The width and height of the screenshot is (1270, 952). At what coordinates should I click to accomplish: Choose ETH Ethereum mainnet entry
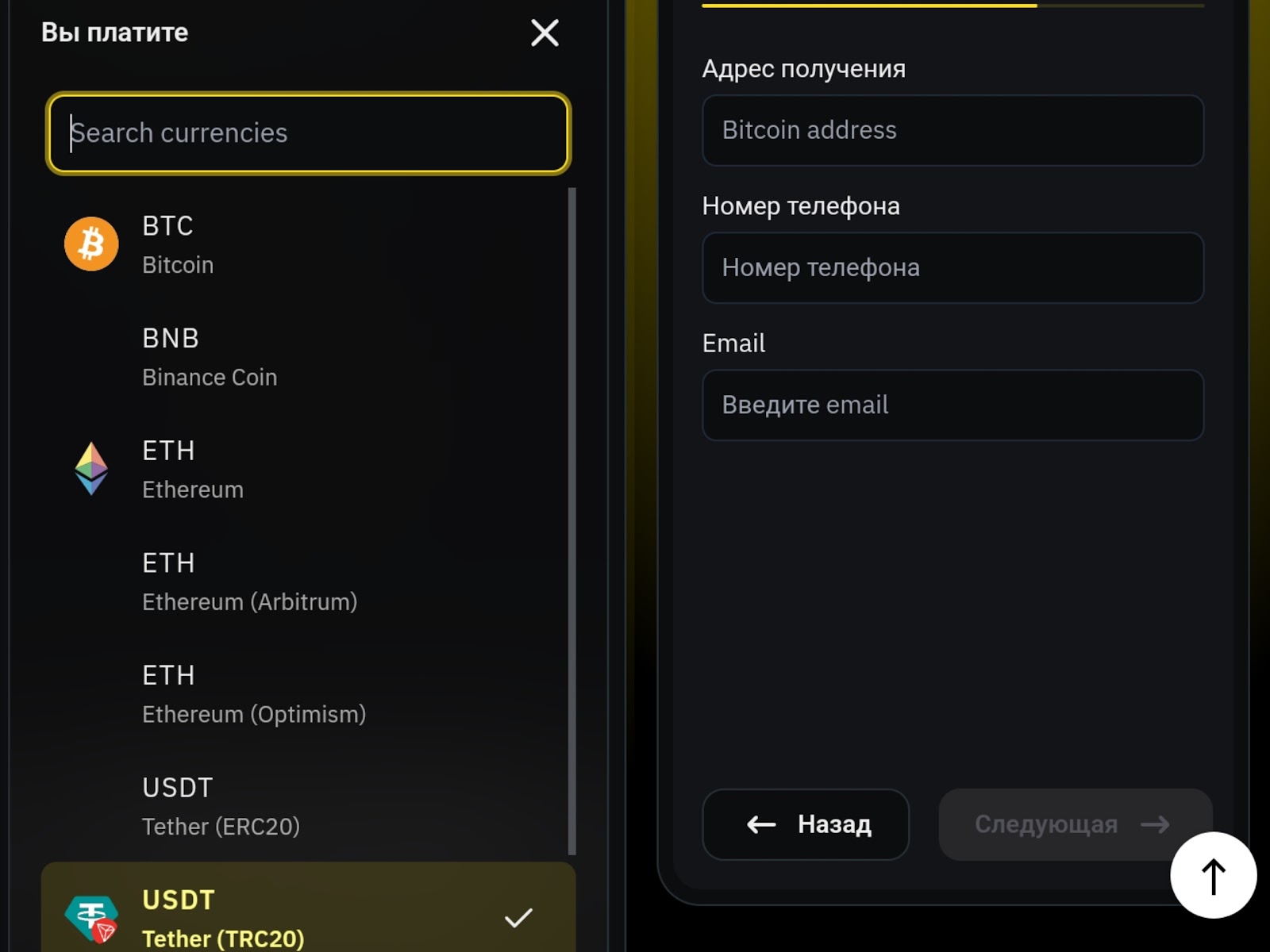click(x=193, y=469)
